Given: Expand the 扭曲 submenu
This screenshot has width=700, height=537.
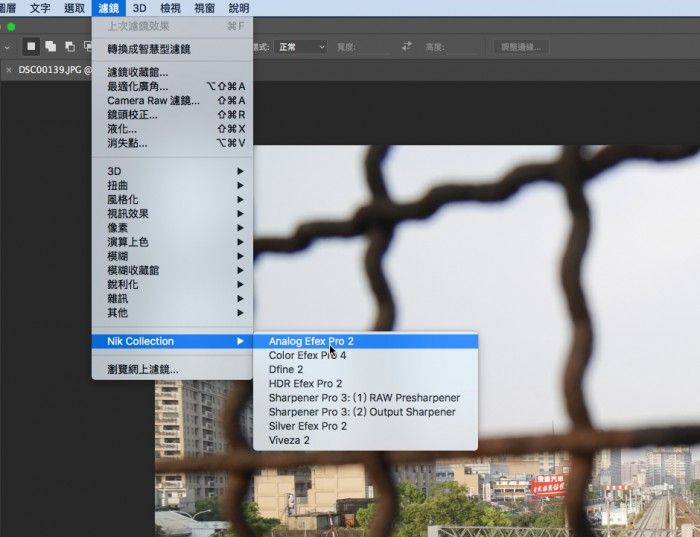Looking at the screenshot, I should coord(172,185).
